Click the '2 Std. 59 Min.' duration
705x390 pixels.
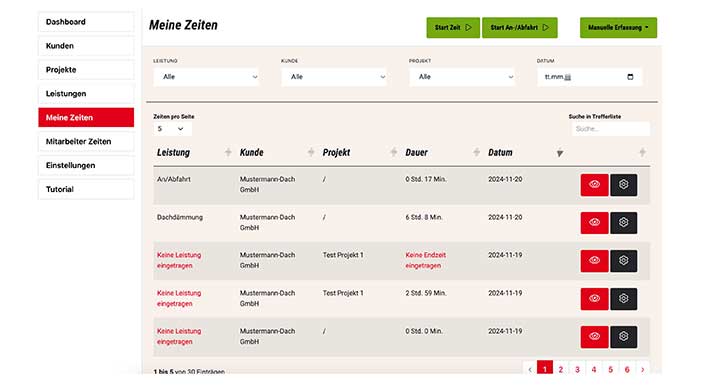tap(426, 293)
